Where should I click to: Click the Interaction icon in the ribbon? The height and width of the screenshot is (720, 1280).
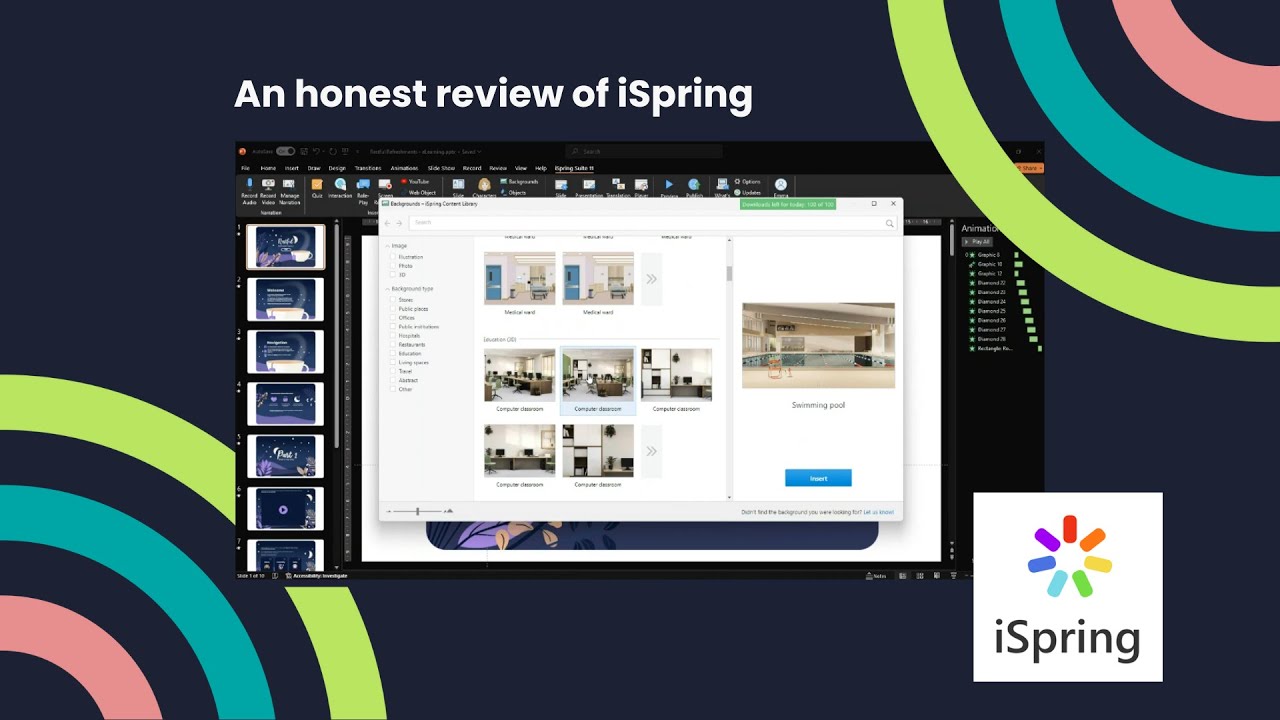[x=340, y=185]
